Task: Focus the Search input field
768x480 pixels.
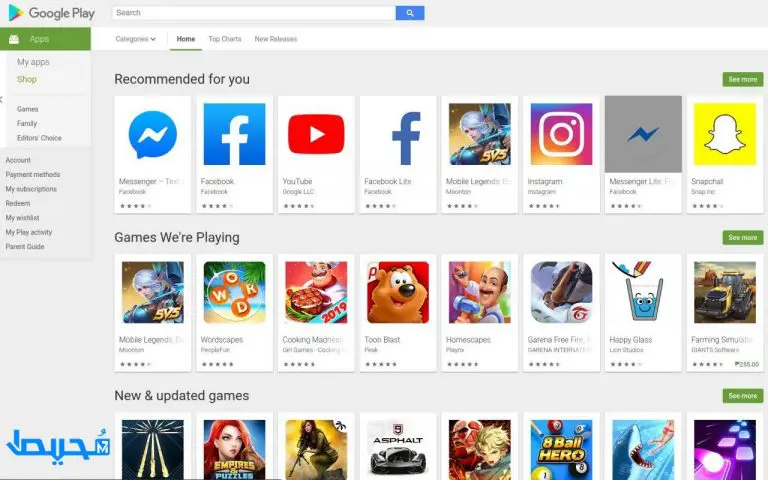Action: pyautogui.click(x=254, y=13)
